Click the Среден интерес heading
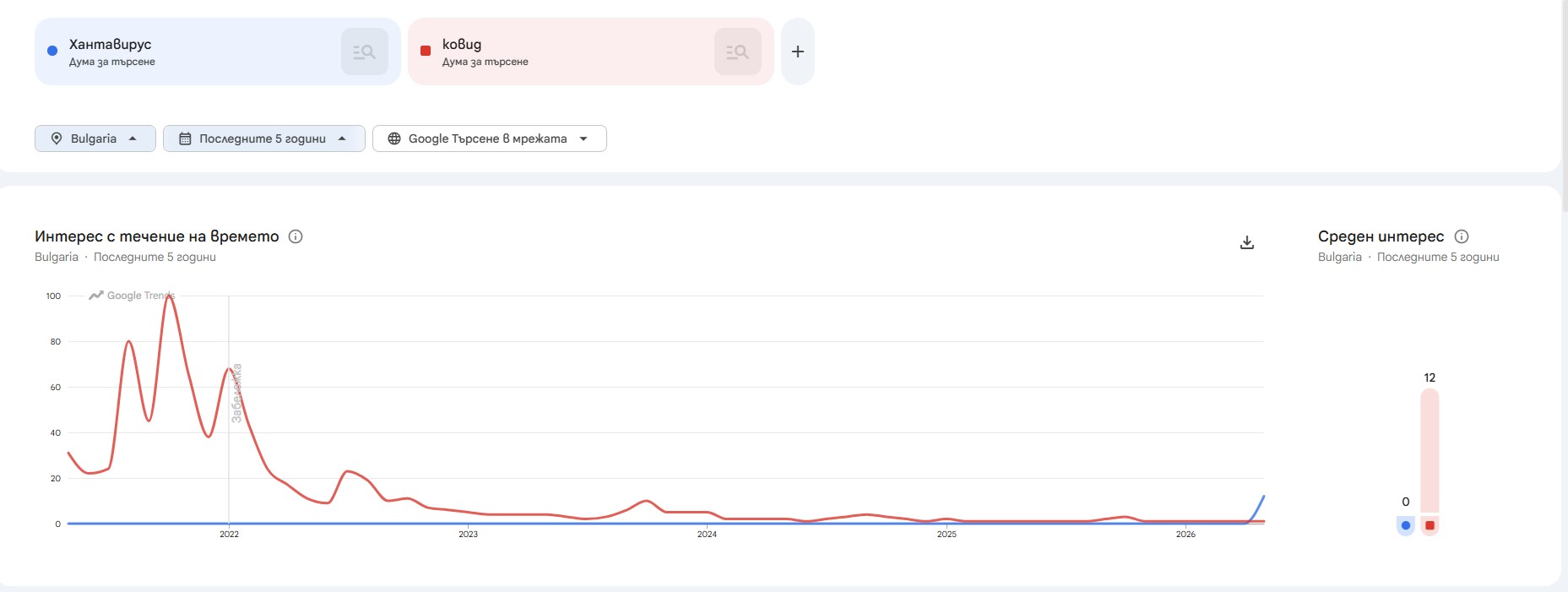The height and width of the screenshot is (592, 1568). click(1381, 236)
